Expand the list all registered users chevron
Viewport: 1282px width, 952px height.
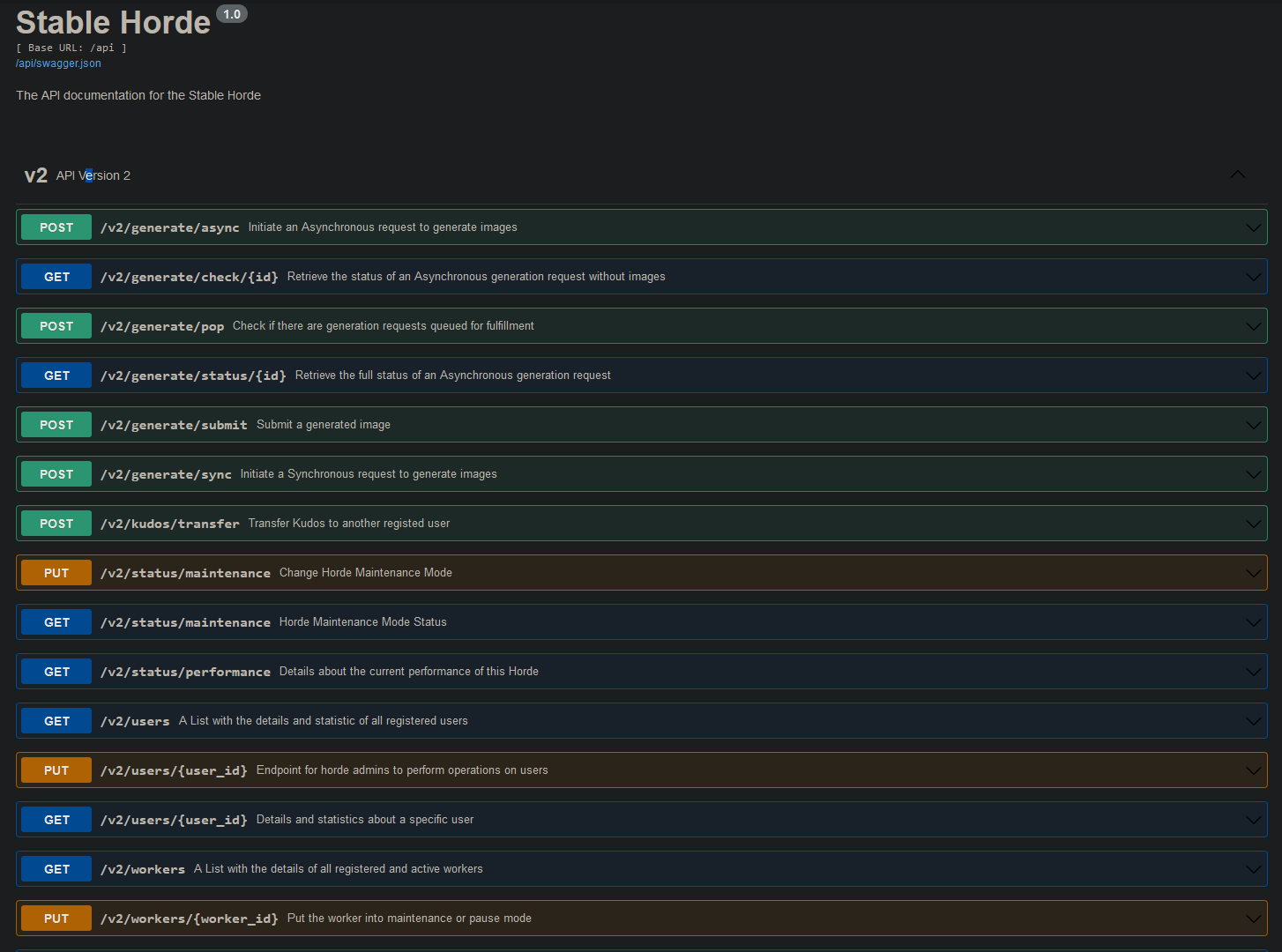click(1253, 721)
